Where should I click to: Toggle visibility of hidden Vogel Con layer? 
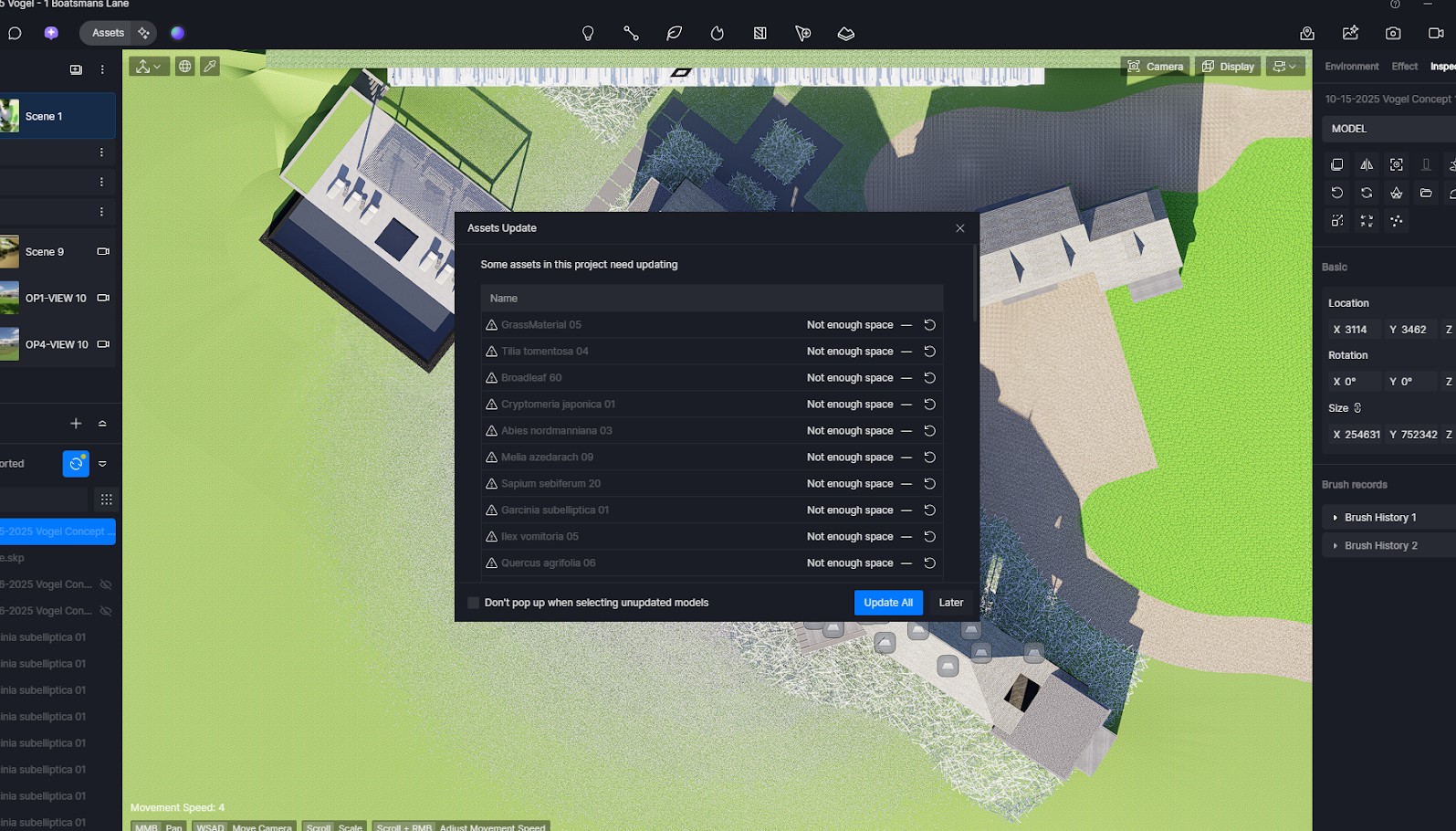point(106,584)
